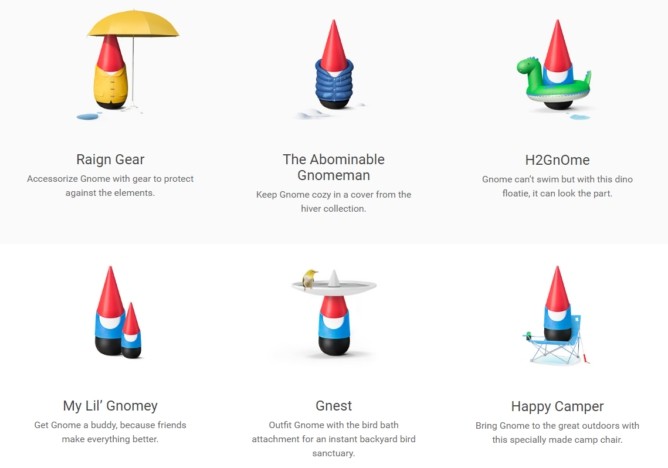Click the two gnomes buddy image
The height and width of the screenshot is (468, 668).
(x=118, y=312)
